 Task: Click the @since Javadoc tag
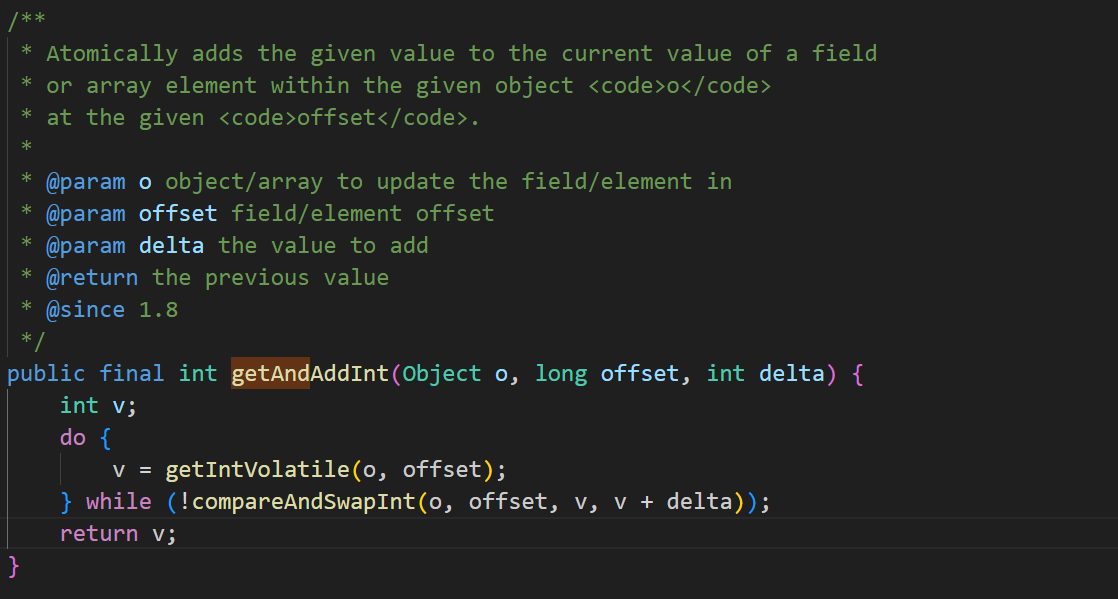[x=86, y=309]
